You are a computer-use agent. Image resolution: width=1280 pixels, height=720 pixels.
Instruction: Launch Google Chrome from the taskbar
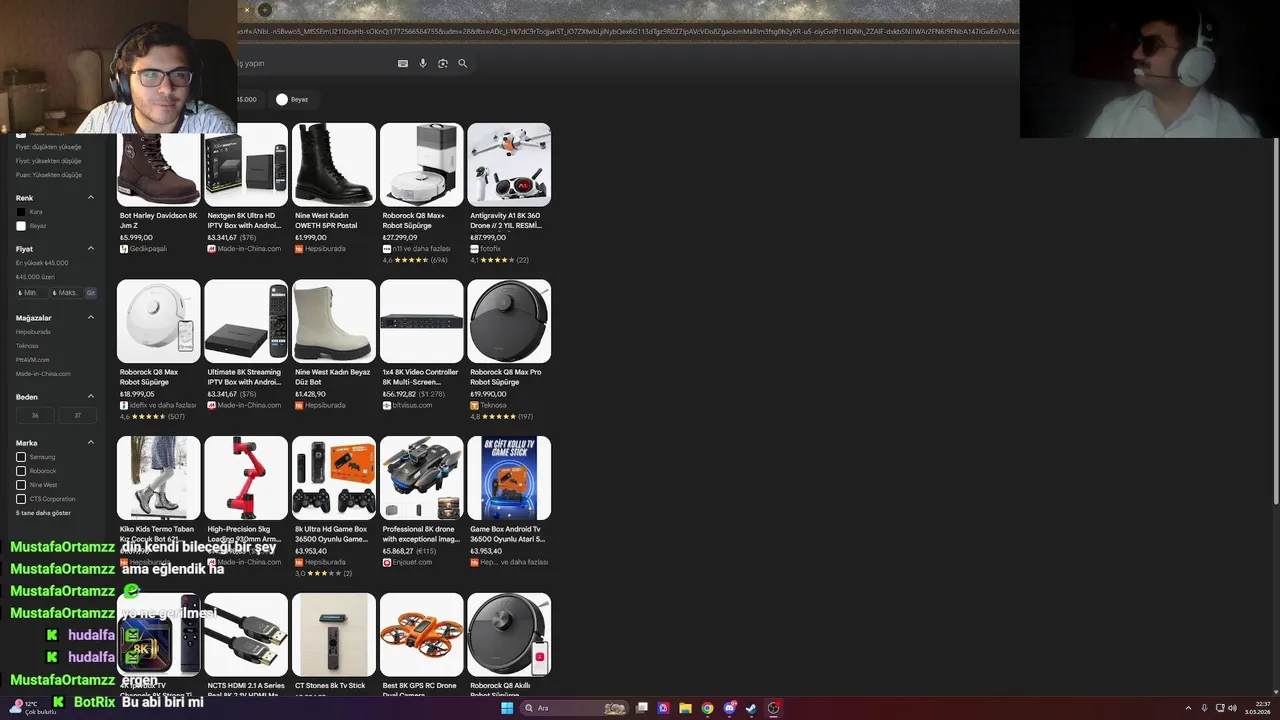pos(707,708)
